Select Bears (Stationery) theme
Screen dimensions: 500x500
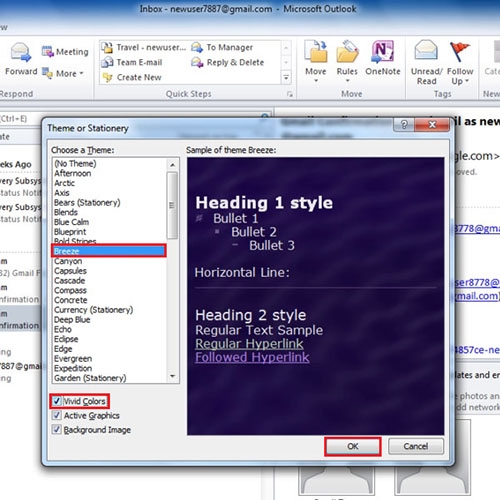(87, 203)
